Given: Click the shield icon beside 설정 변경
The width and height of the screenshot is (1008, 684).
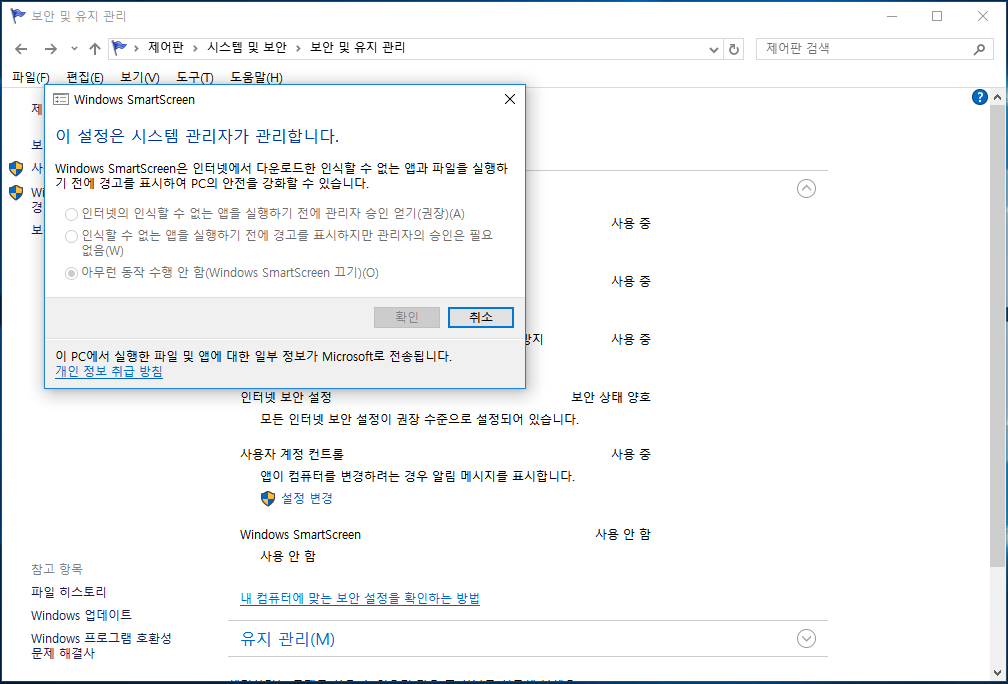Looking at the screenshot, I should click(268, 498).
